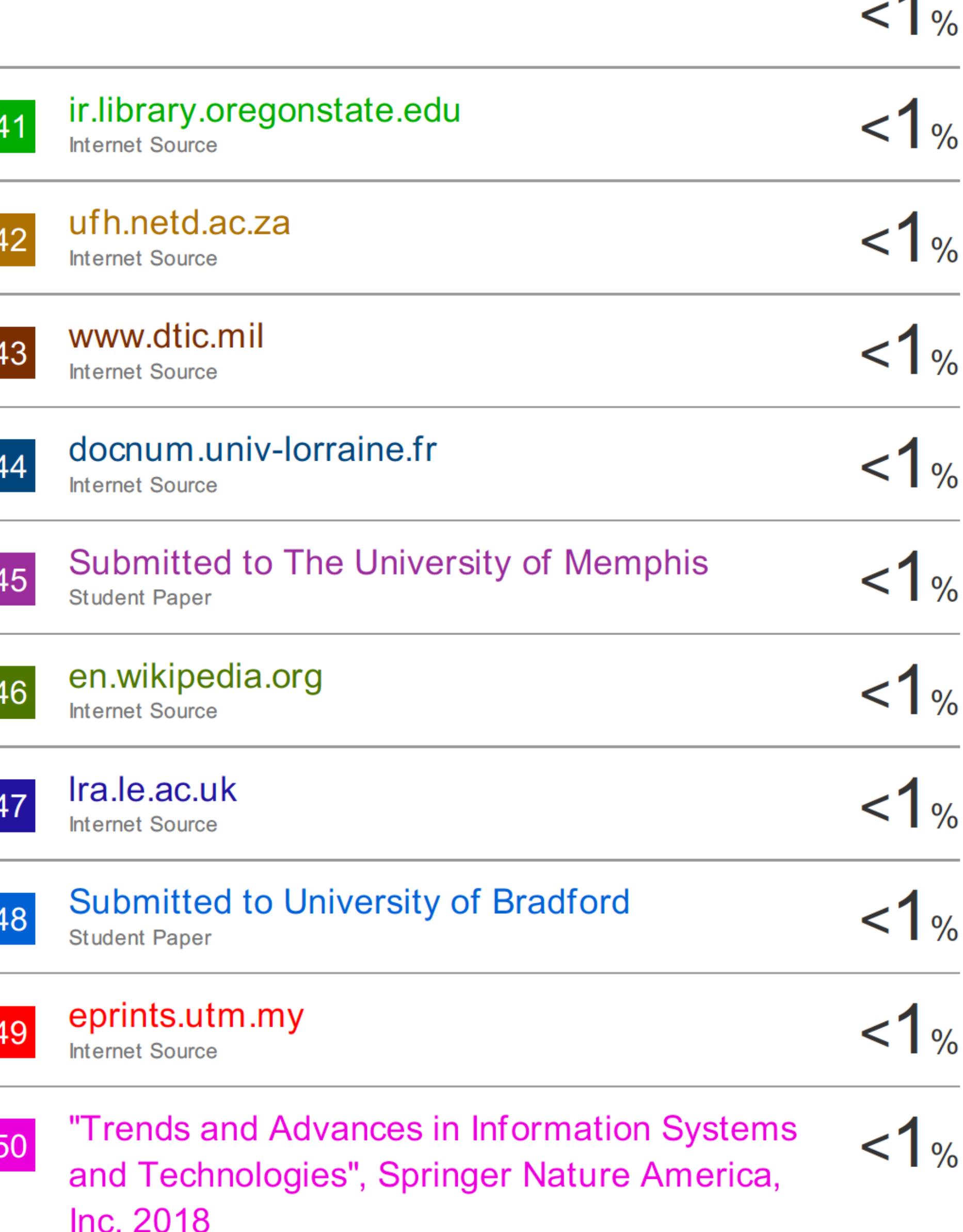Select the dark blue source 47 badge

click(17, 805)
